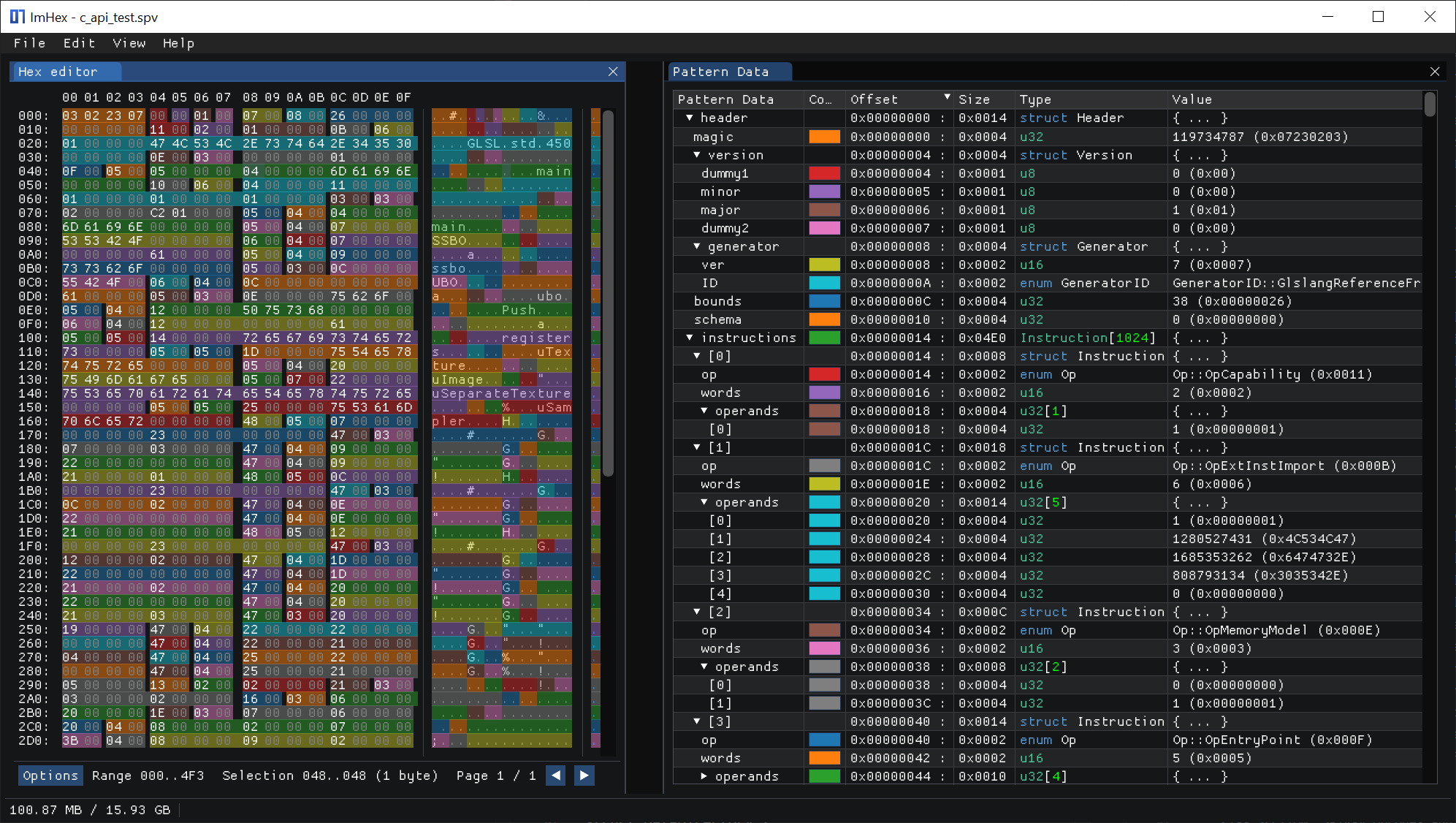The width and height of the screenshot is (1456, 823).
Task: Go to the next page in hex editor
Action: [584, 775]
